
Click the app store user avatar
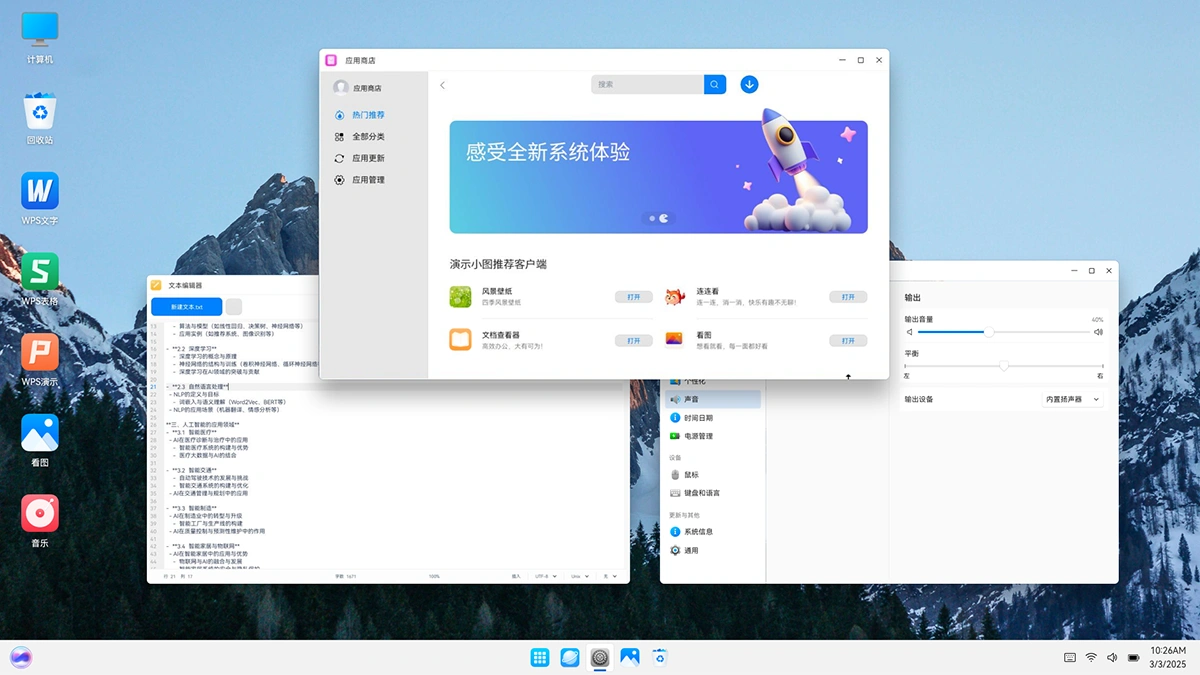341,88
